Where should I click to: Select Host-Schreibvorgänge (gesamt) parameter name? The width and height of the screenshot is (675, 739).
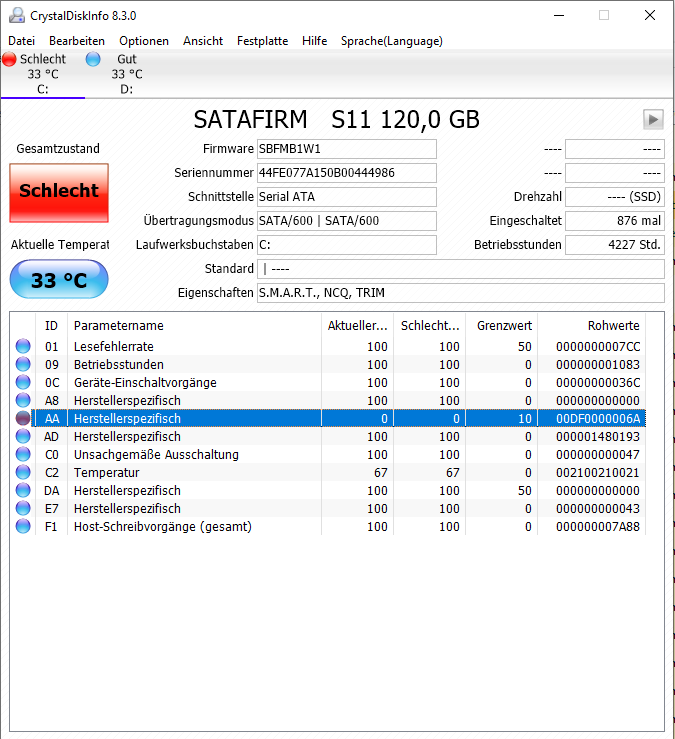(x=163, y=526)
